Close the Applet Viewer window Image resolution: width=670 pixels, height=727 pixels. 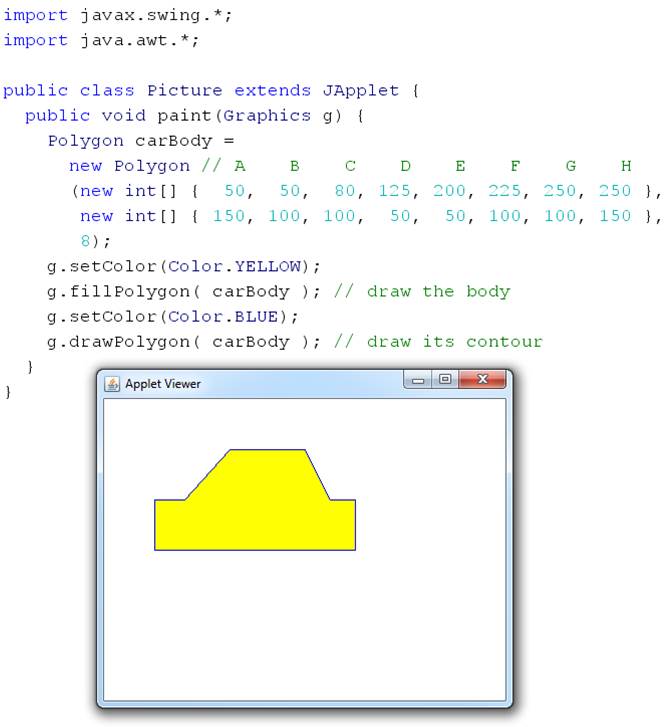coord(482,379)
